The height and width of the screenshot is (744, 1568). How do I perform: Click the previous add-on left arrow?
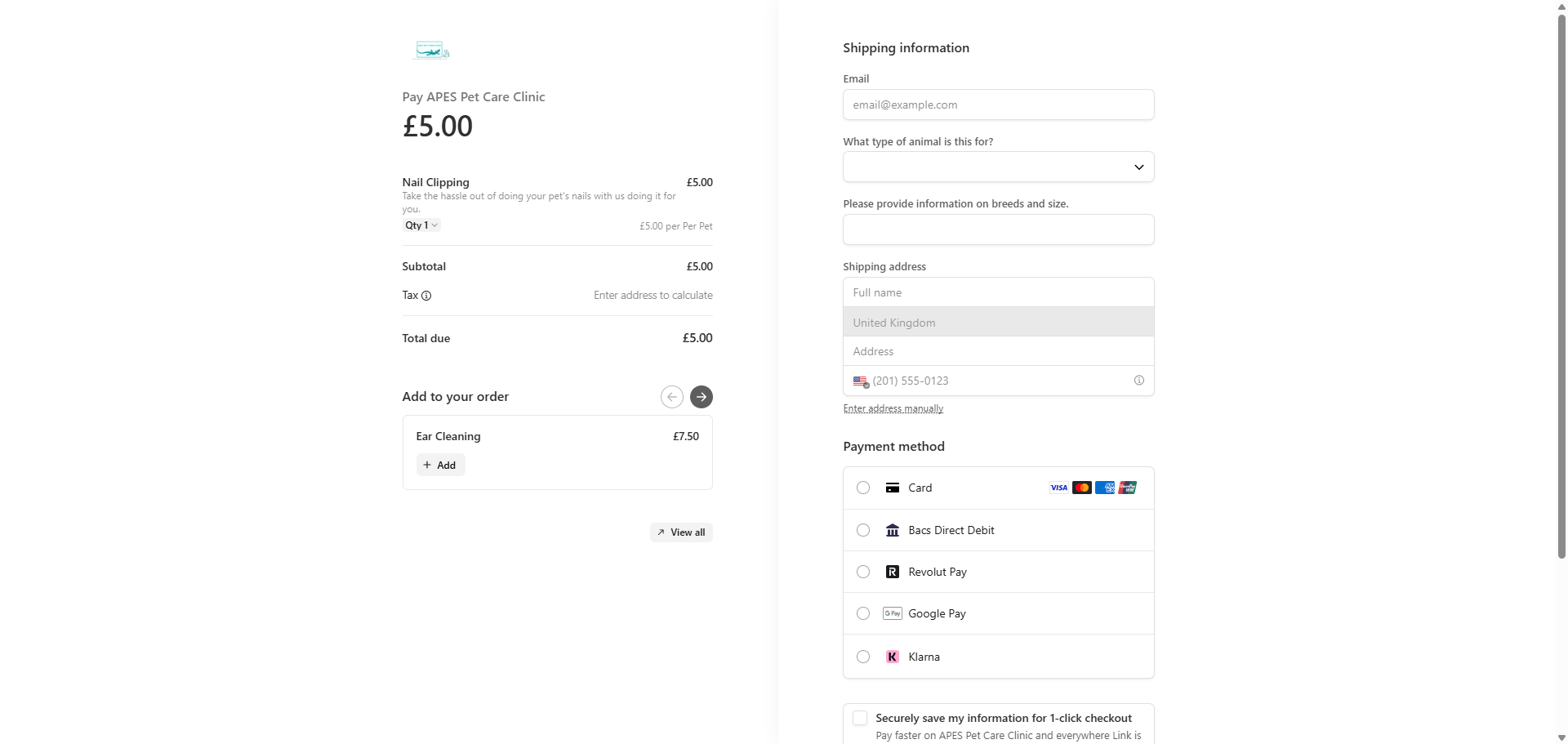pyautogui.click(x=672, y=397)
